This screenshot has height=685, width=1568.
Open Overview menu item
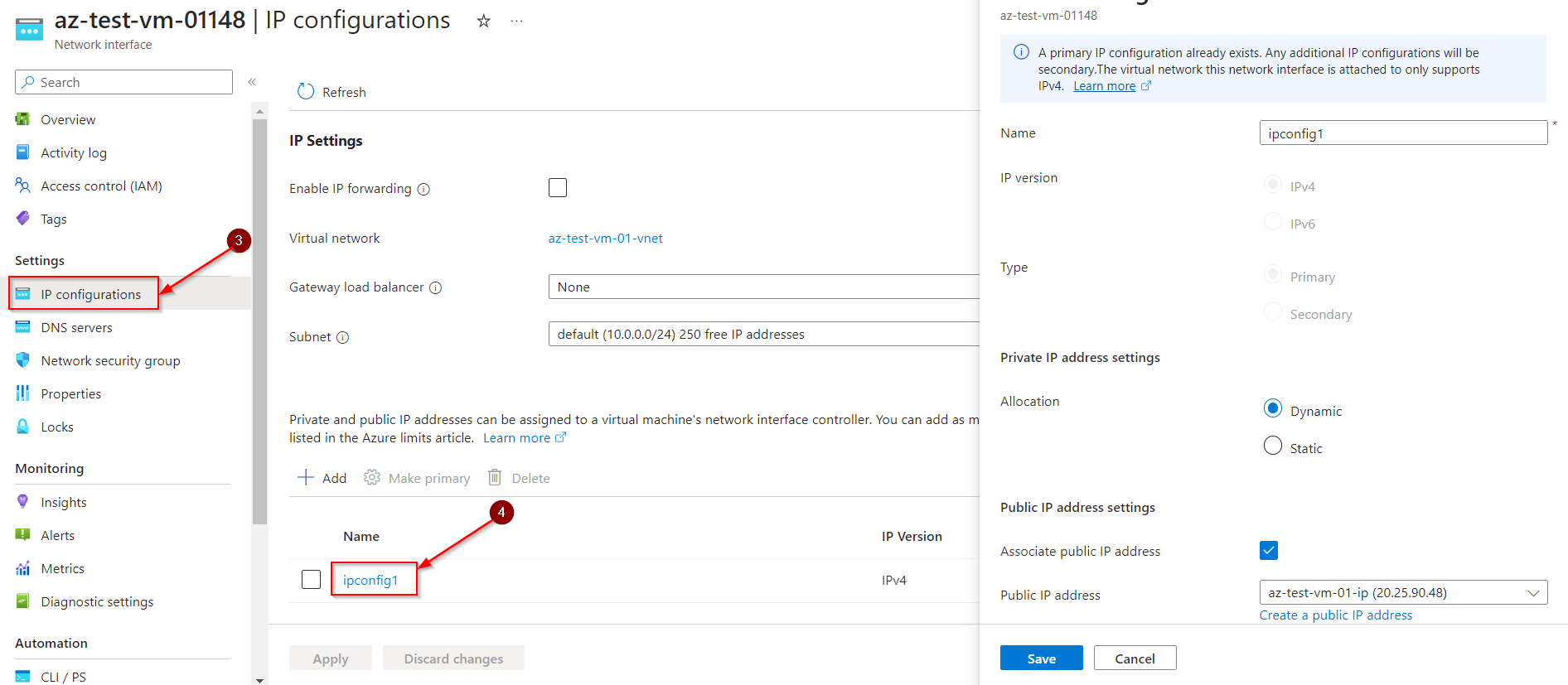click(68, 119)
